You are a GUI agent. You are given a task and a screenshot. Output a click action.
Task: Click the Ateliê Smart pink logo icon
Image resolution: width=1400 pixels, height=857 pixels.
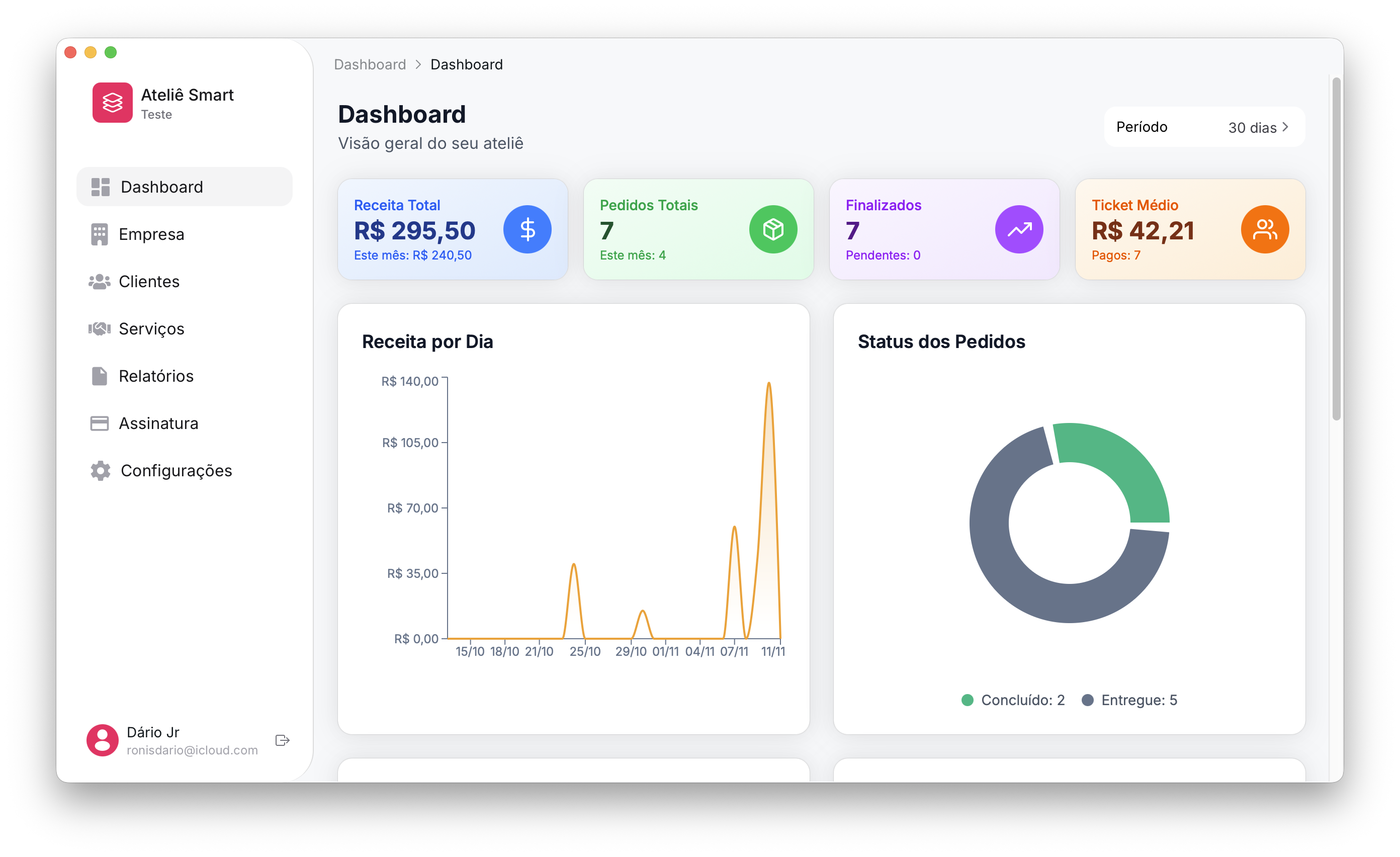tap(113, 103)
